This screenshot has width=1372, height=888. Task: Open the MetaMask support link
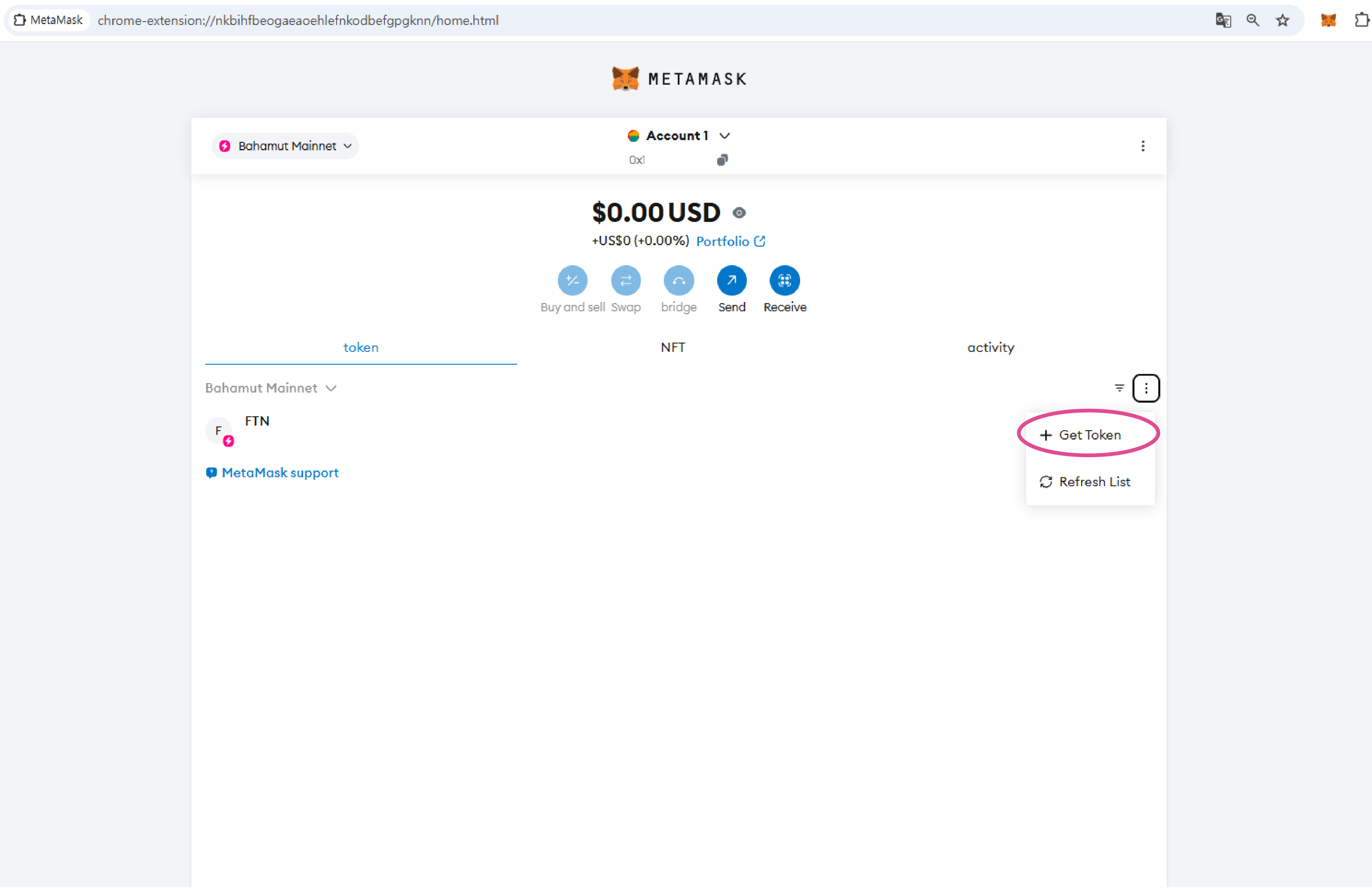[272, 473]
